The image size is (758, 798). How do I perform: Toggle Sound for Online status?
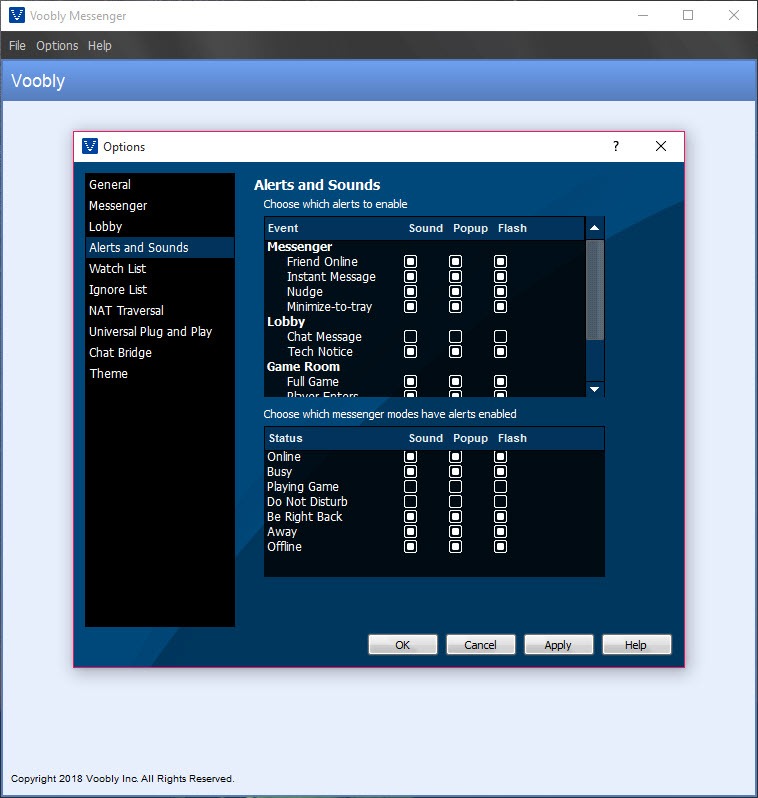tap(410, 457)
